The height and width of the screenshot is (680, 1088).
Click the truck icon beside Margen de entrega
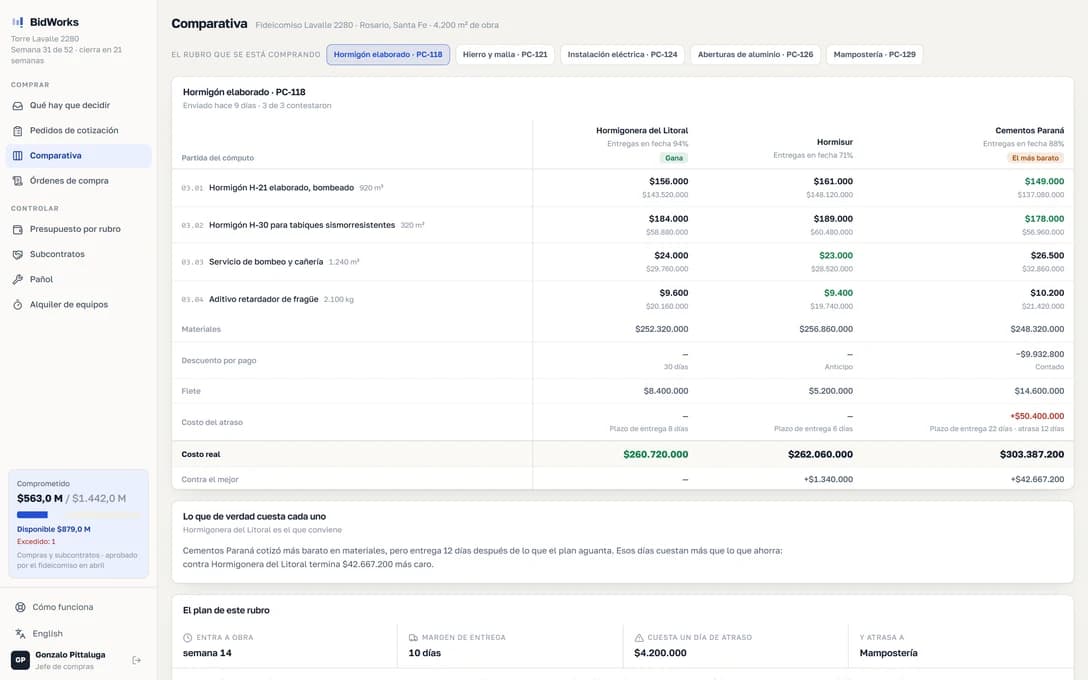coord(414,638)
